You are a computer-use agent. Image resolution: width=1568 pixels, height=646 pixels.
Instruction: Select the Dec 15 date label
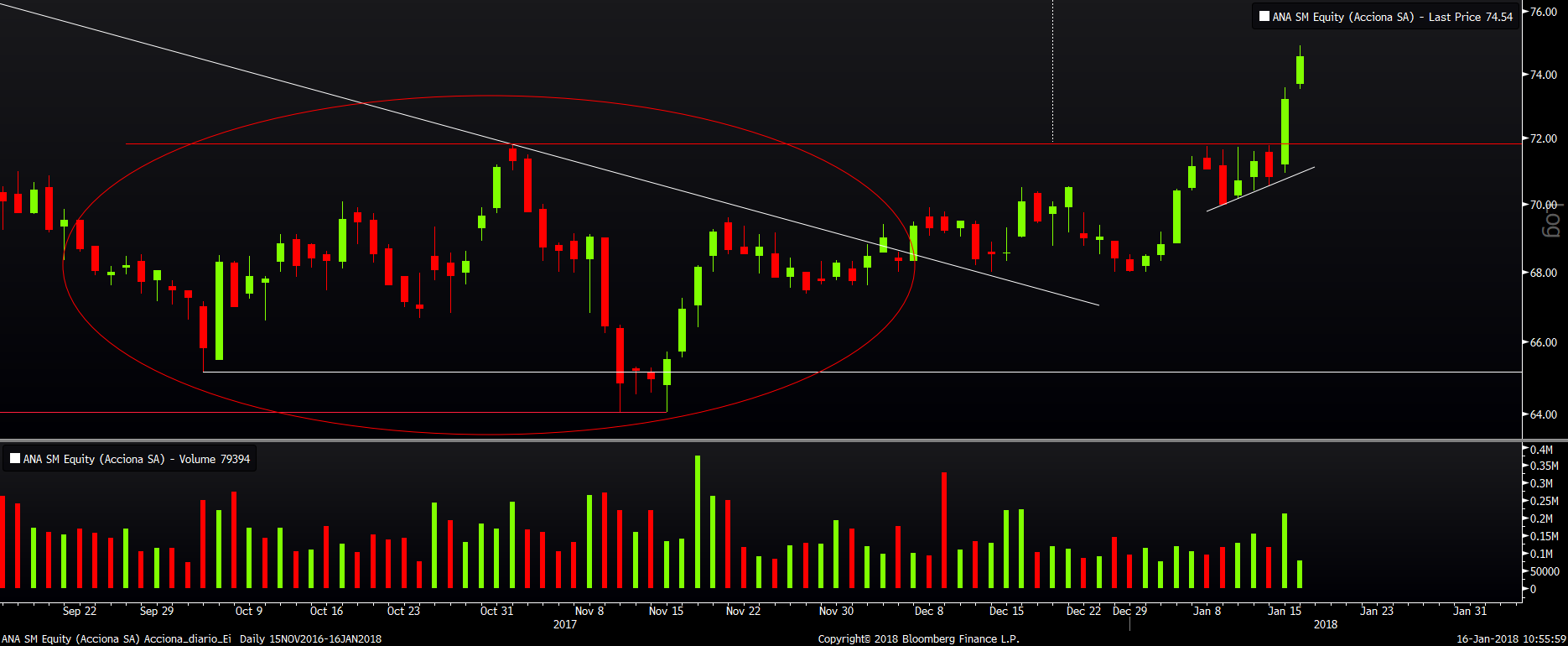1006,611
